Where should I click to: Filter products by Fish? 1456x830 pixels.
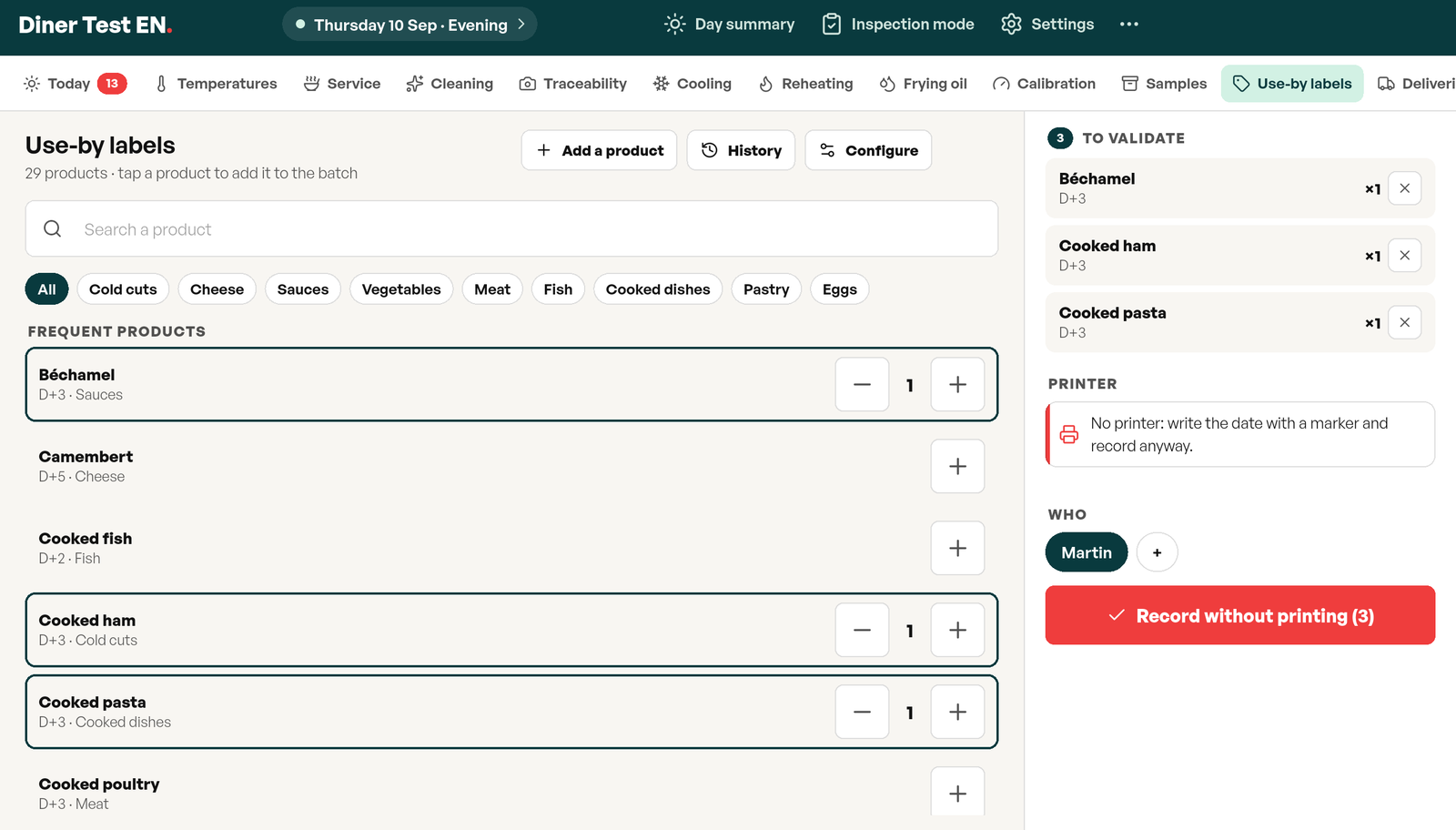click(558, 289)
